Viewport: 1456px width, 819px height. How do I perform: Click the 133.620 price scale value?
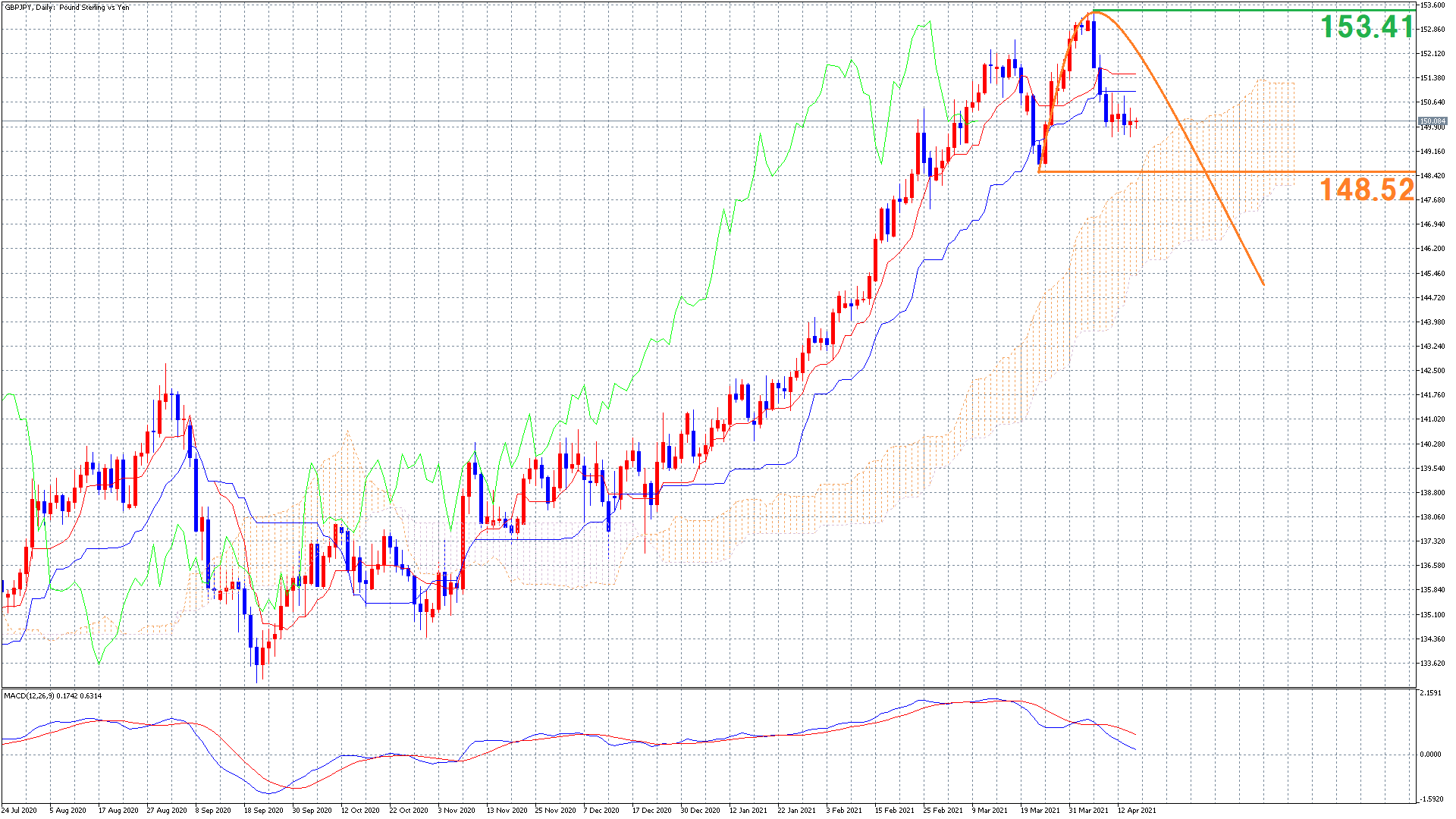point(1432,664)
